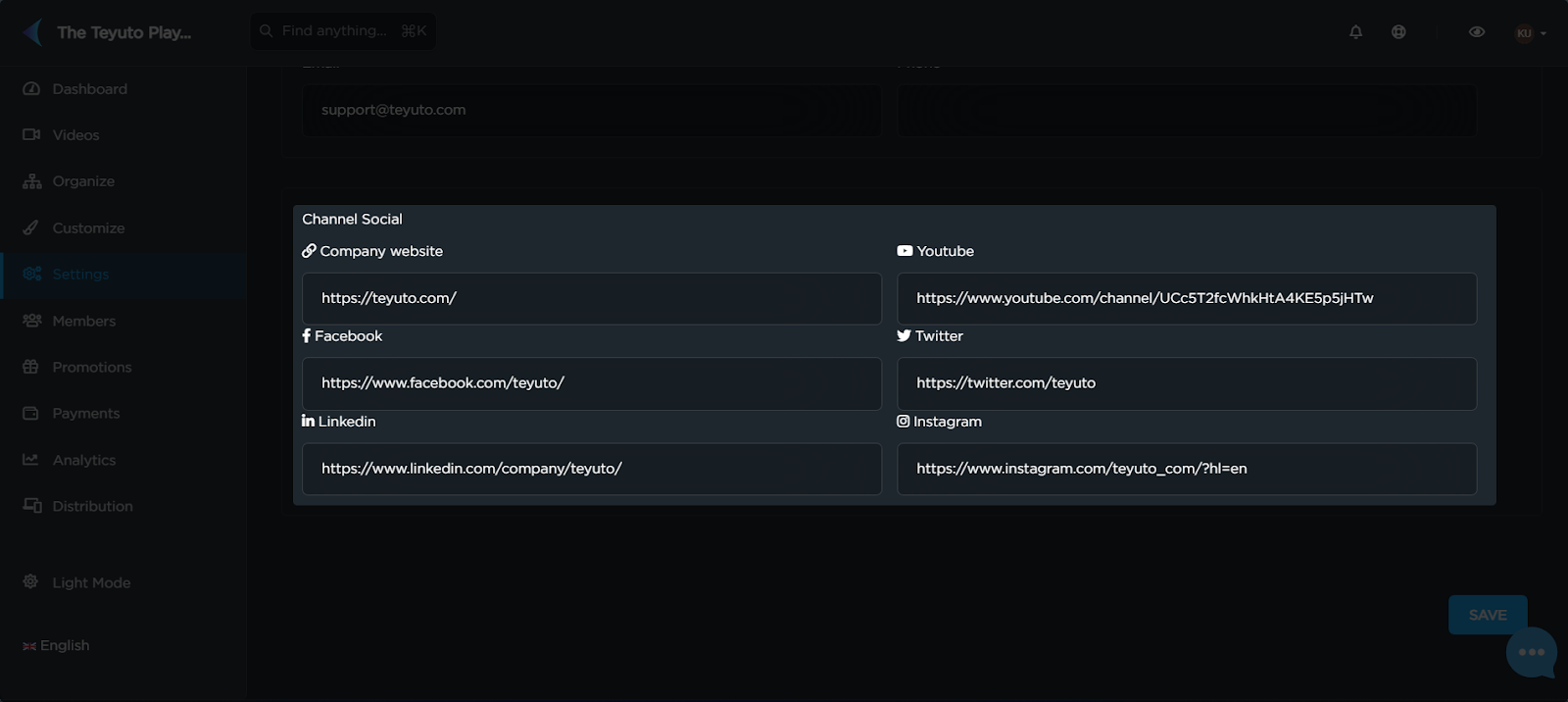This screenshot has width=1568, height=702.
Task: Click the Instagram logo icon
Action: coord(903,422)
